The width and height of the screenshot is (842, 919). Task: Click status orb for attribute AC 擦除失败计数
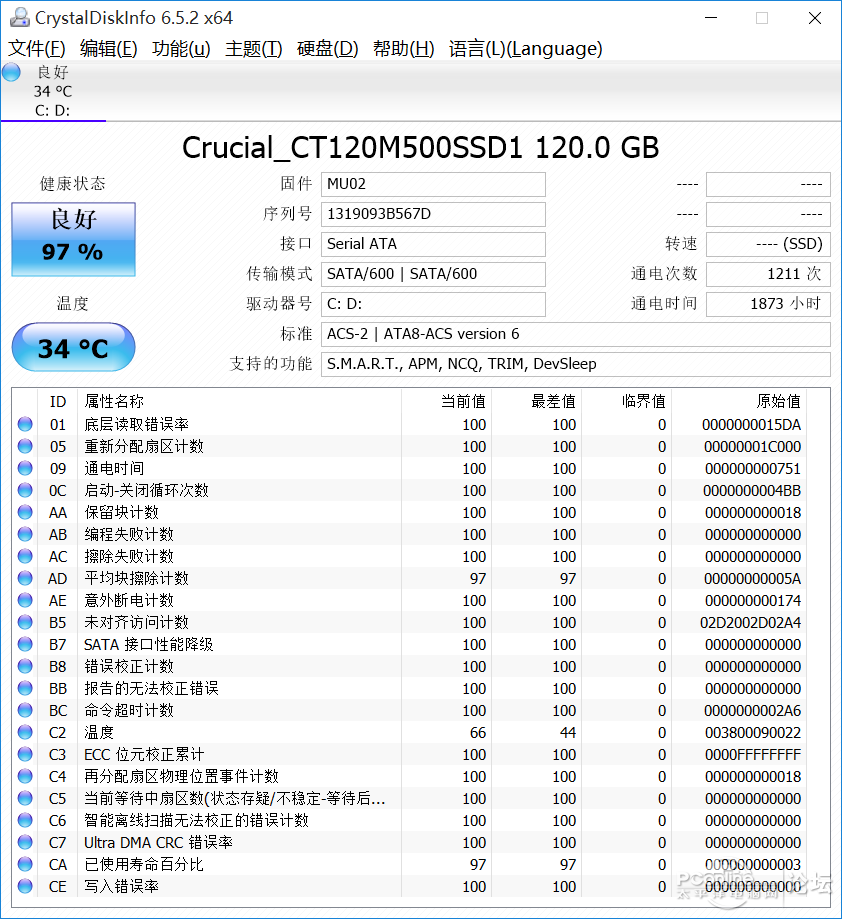tap(25, 556)
